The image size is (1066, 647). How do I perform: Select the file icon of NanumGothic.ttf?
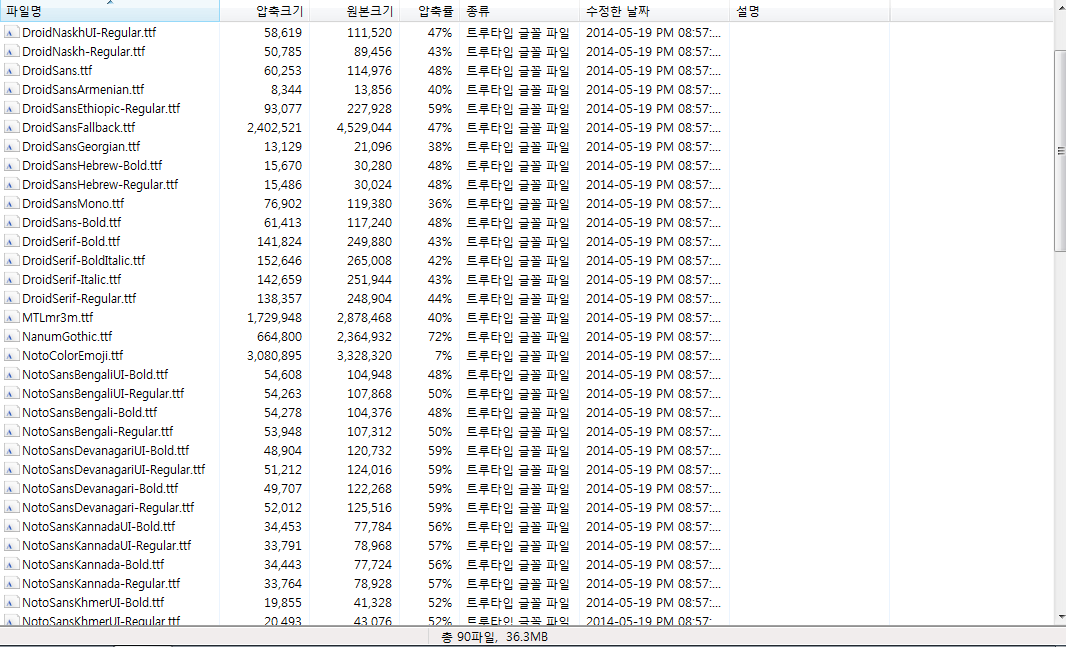coord(11,337)
